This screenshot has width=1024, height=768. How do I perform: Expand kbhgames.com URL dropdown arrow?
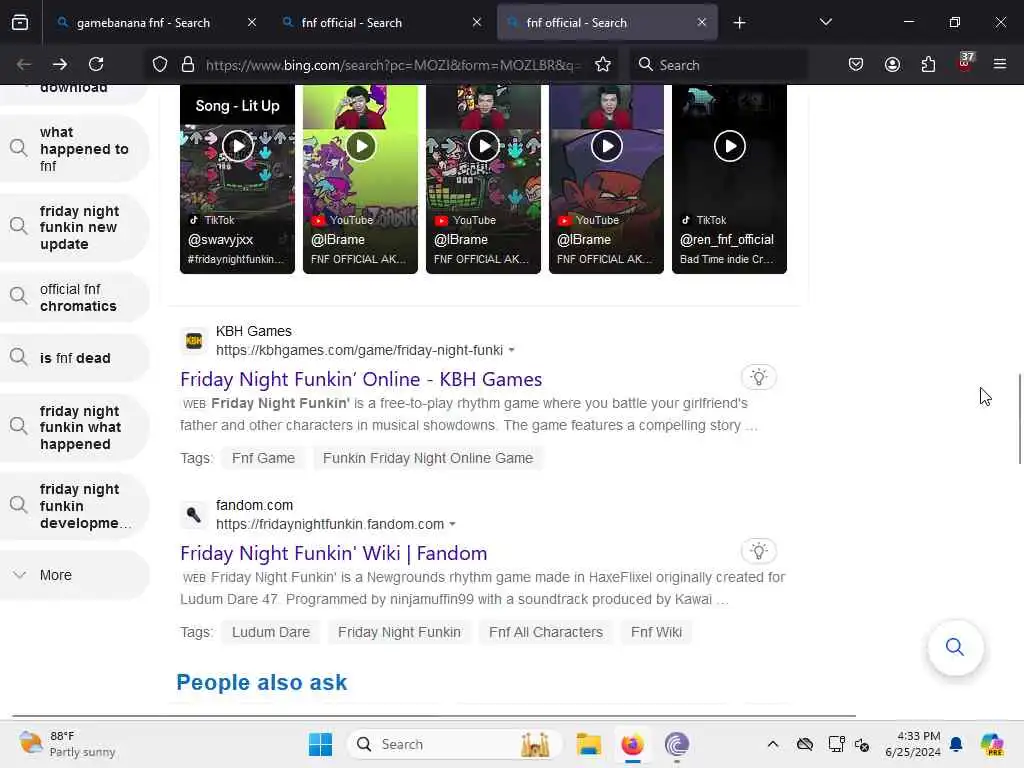click(x=511, y=351)
